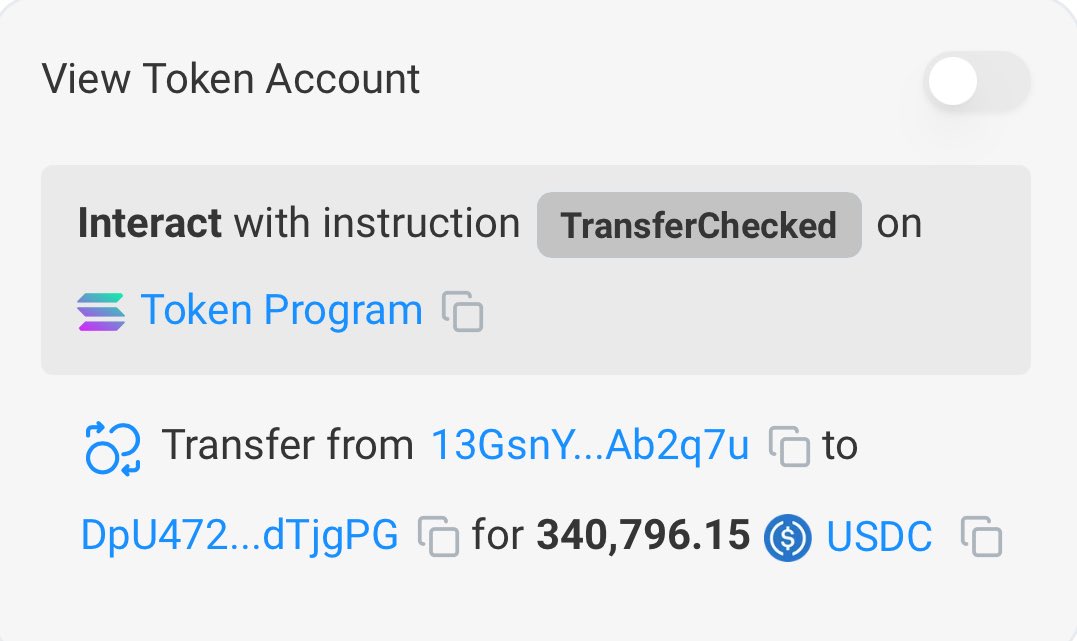1077x641 pixels.
Task: Open recipient address DpU472...dTjgPG
Action: 240,535
